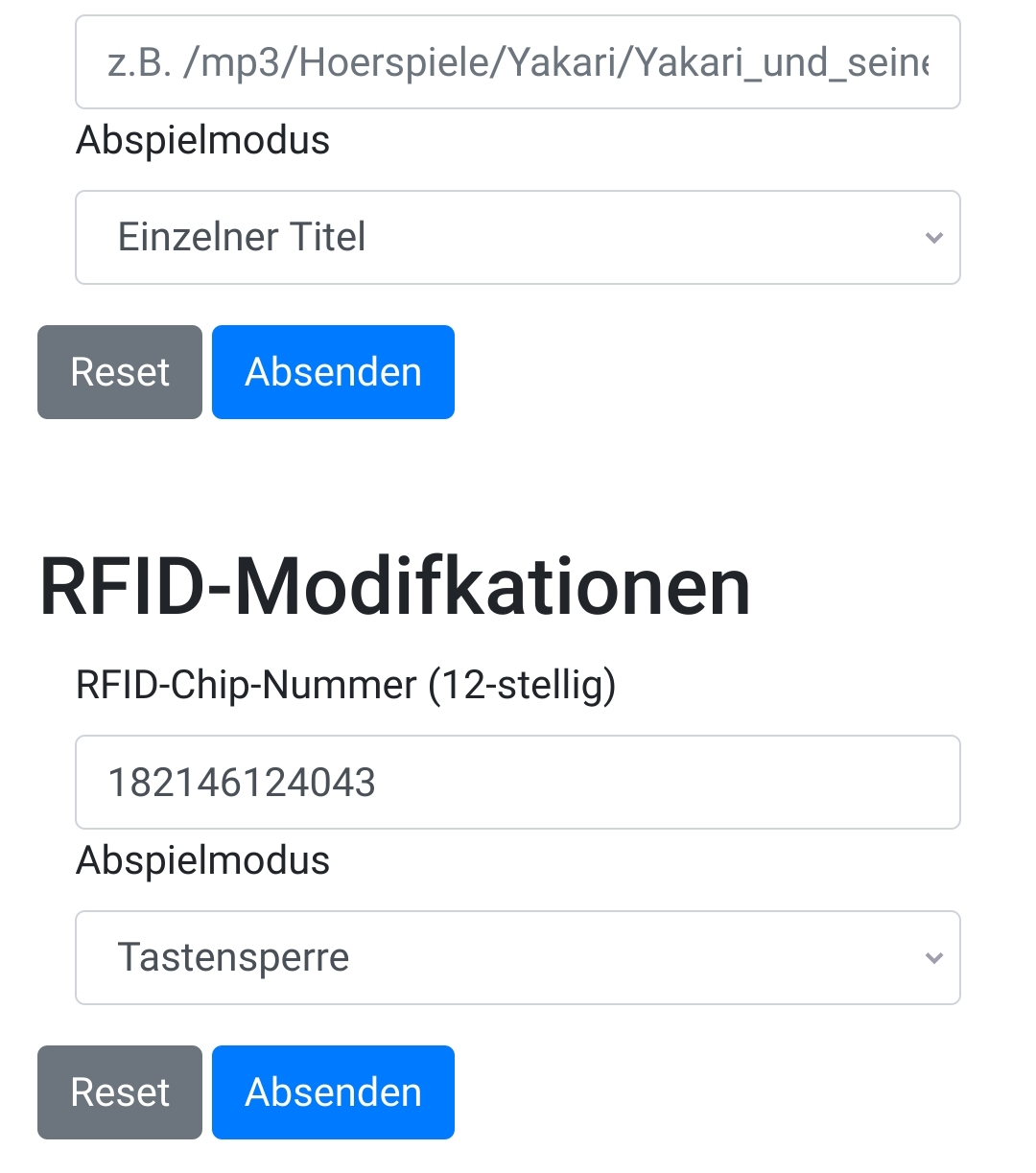1036x1173 pixels.
Task: Click the chevron arrow beside Einzelner Titel
Action: pyautogui.click(x=934, y=238)
